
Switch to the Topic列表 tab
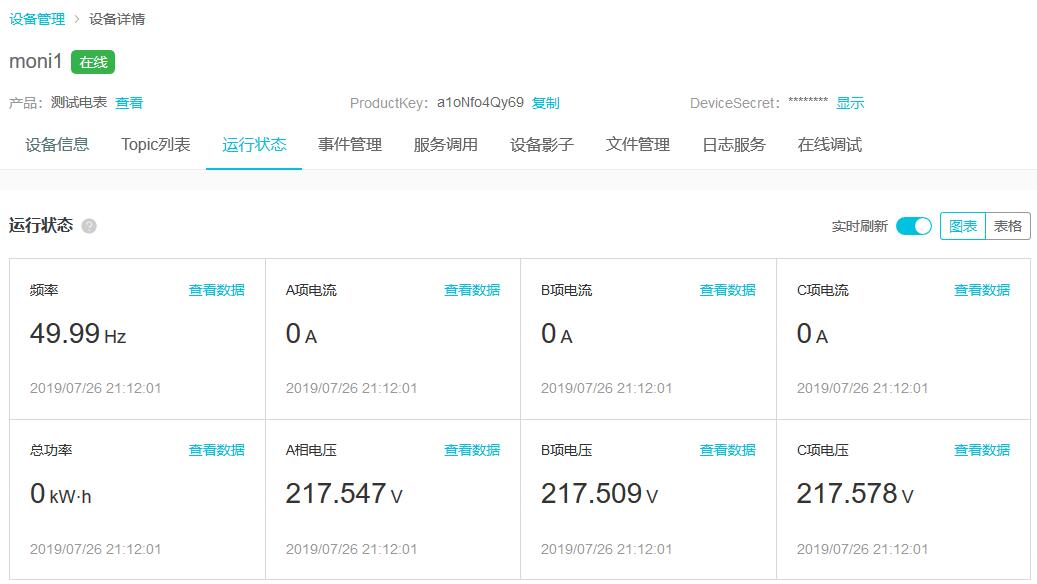pyautogui.click(x=155, y=144)
